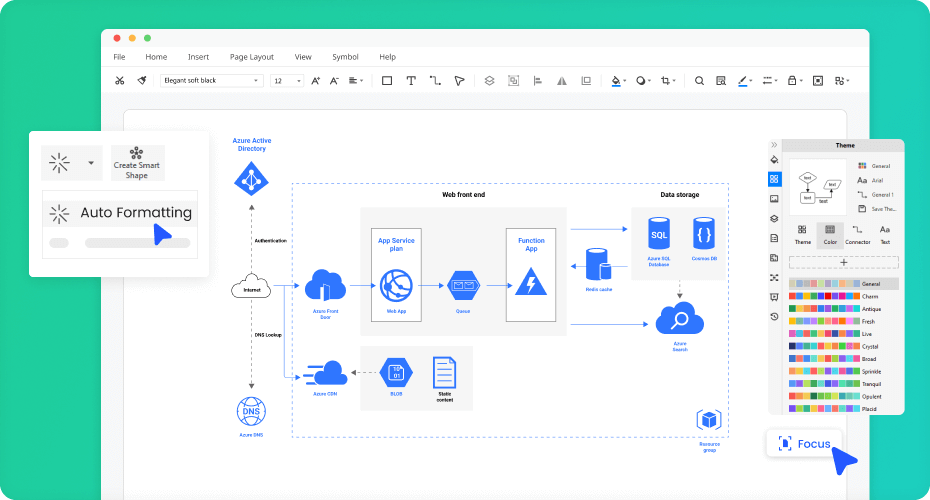This screenshot has width=930, height=500.
Task: Click the Fit to page icon in the toolbar
Action: (818, 81)
